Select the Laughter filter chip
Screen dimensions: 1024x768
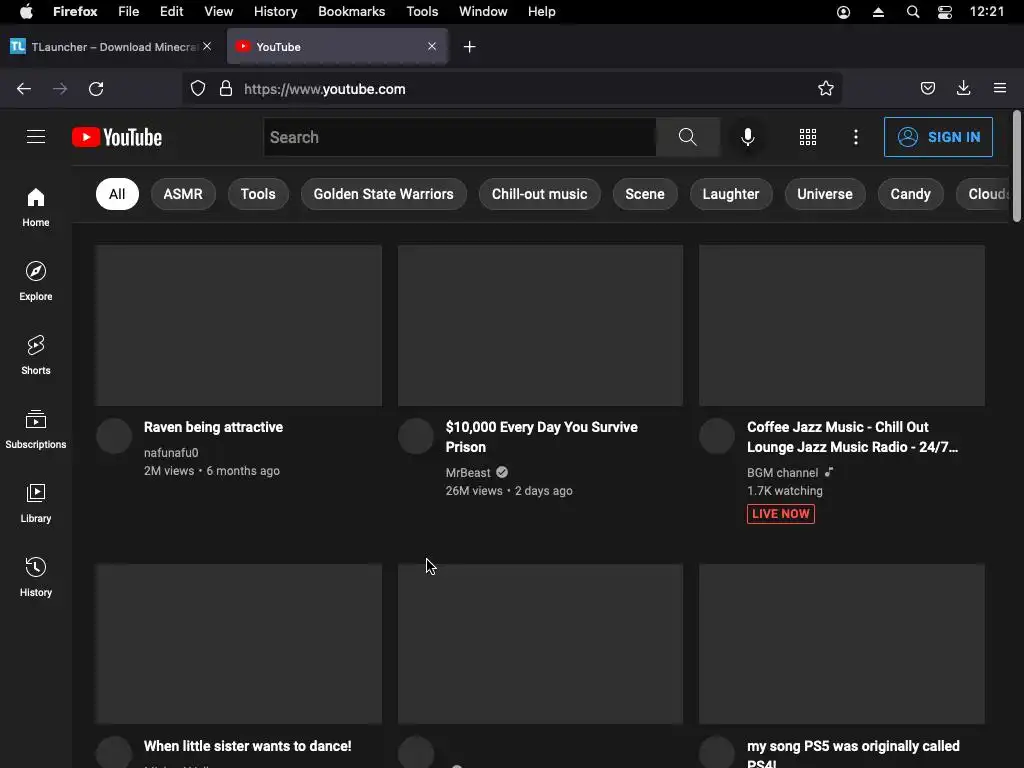tap(731, 194)
